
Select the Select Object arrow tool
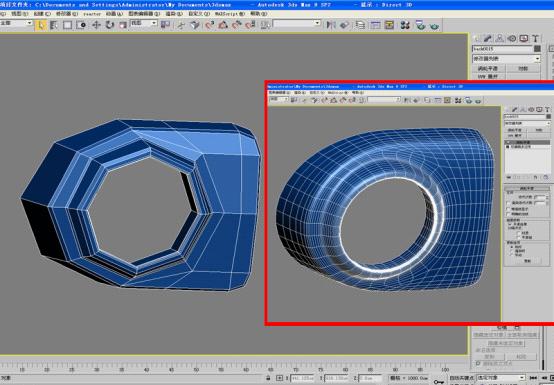(41, 25)
